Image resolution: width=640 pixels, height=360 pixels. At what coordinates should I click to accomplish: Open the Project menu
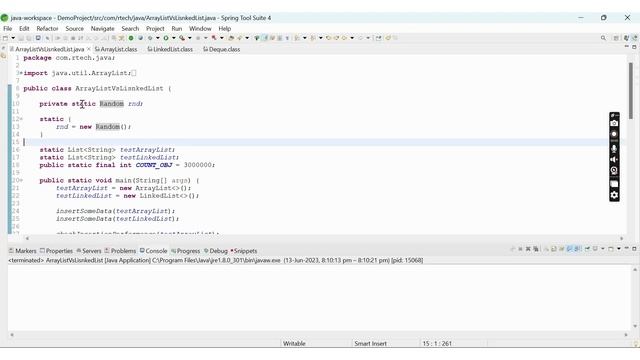(x=155, y=29)
